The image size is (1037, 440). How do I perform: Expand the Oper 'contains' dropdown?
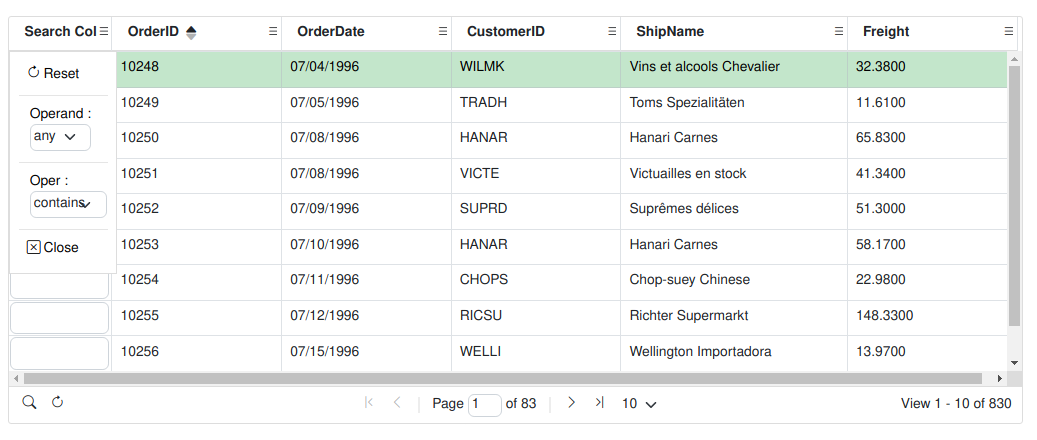[68, 204]
